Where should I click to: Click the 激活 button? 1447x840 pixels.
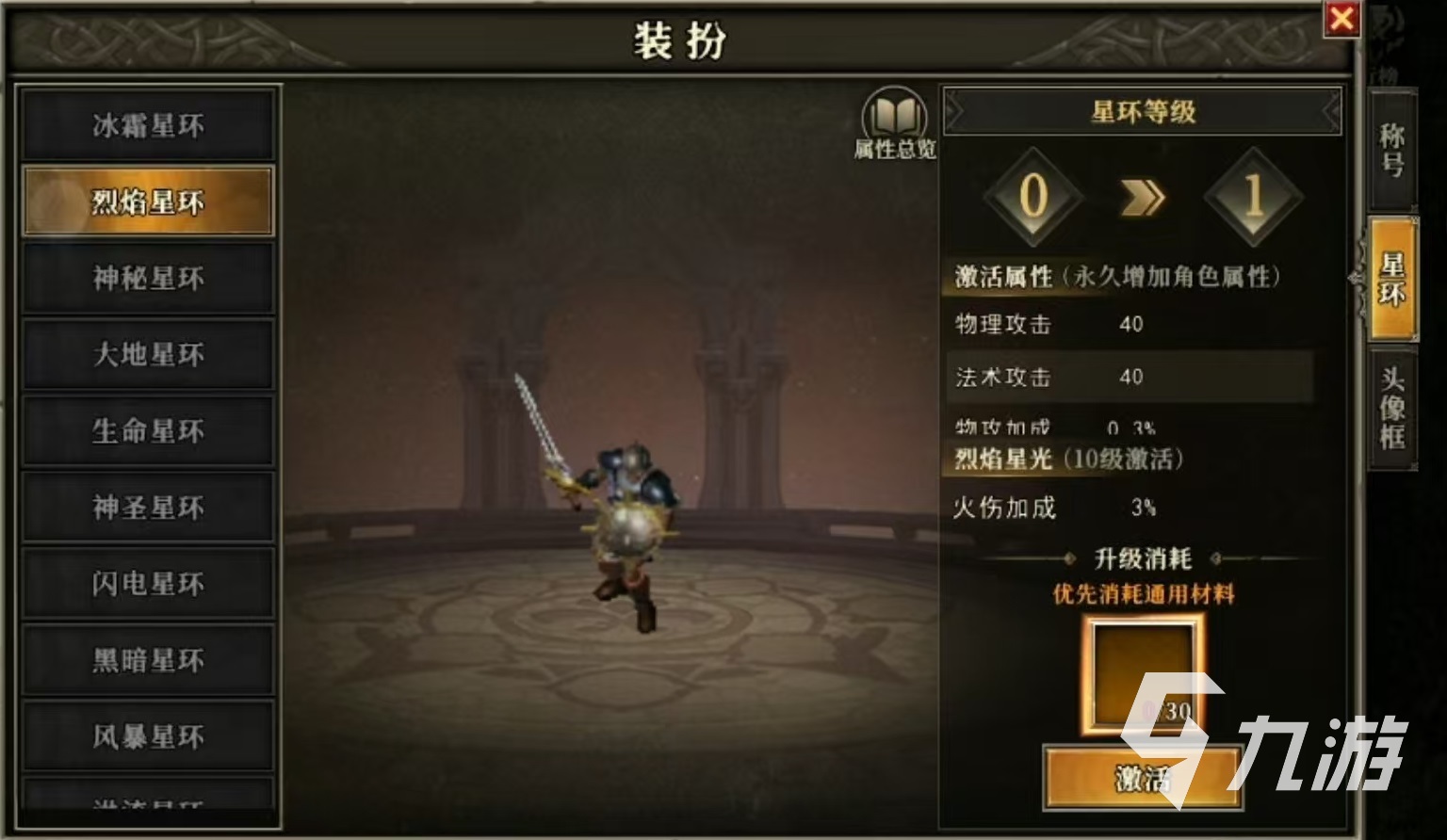[x=1143, y=778]
